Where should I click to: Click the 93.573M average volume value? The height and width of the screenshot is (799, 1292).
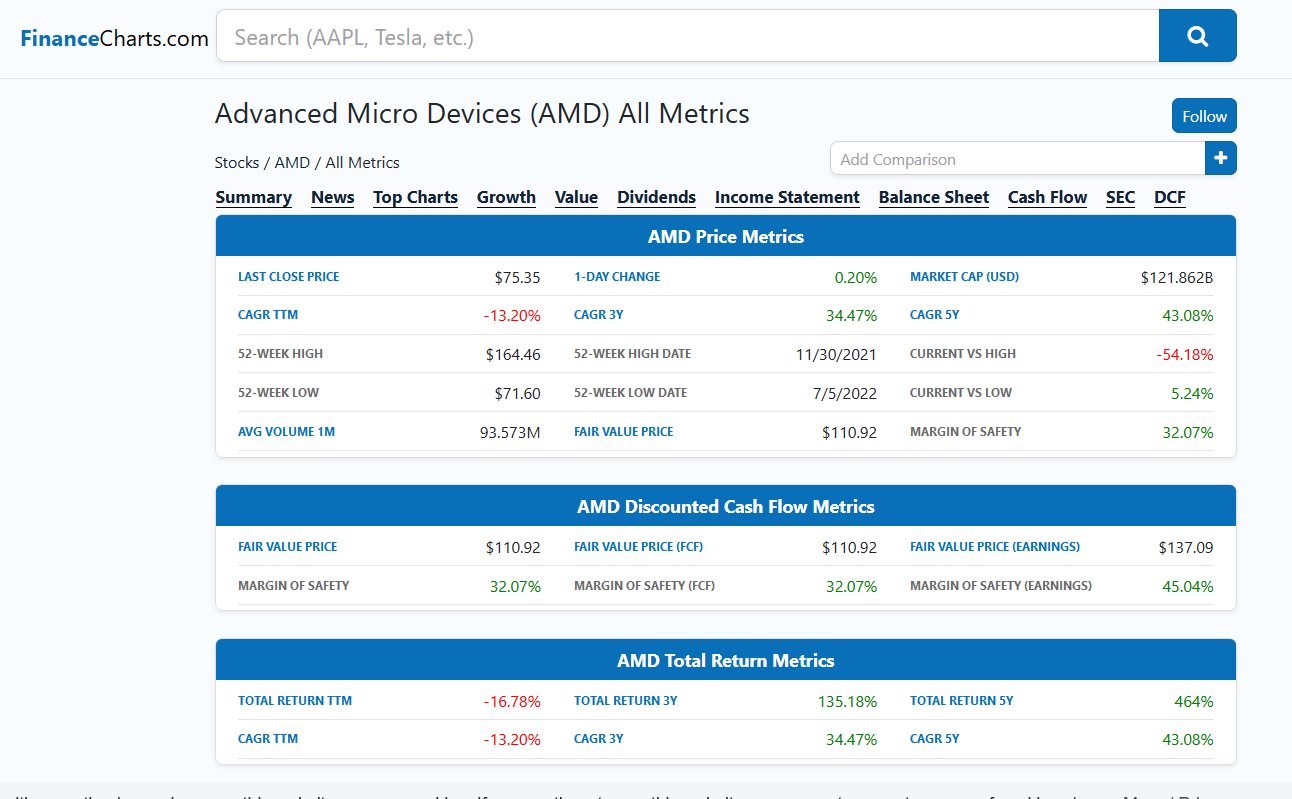click(511, 432)
